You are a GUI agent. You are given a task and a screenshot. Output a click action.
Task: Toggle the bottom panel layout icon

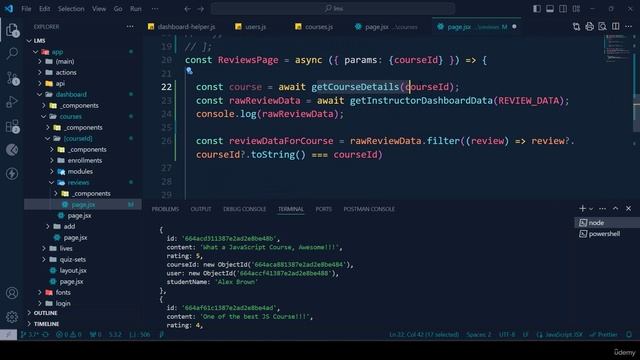[550, 9]
